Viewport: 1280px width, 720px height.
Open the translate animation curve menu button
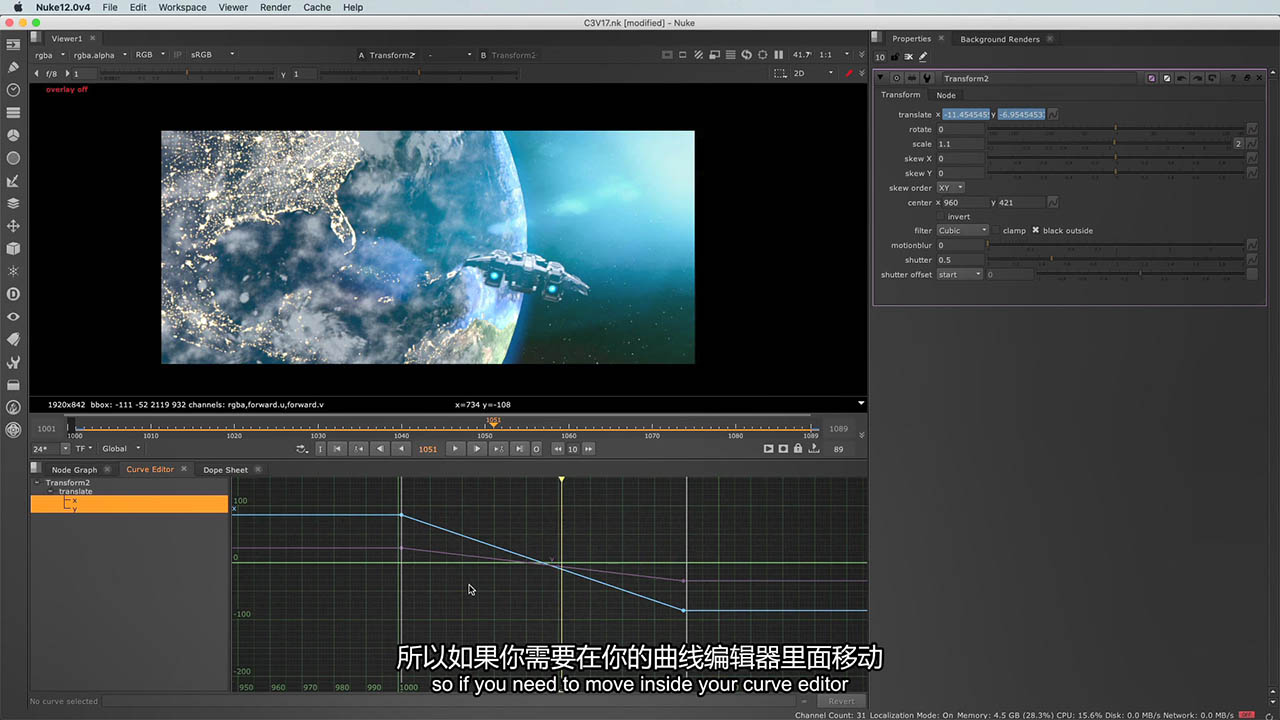[x=1053, y=115]
